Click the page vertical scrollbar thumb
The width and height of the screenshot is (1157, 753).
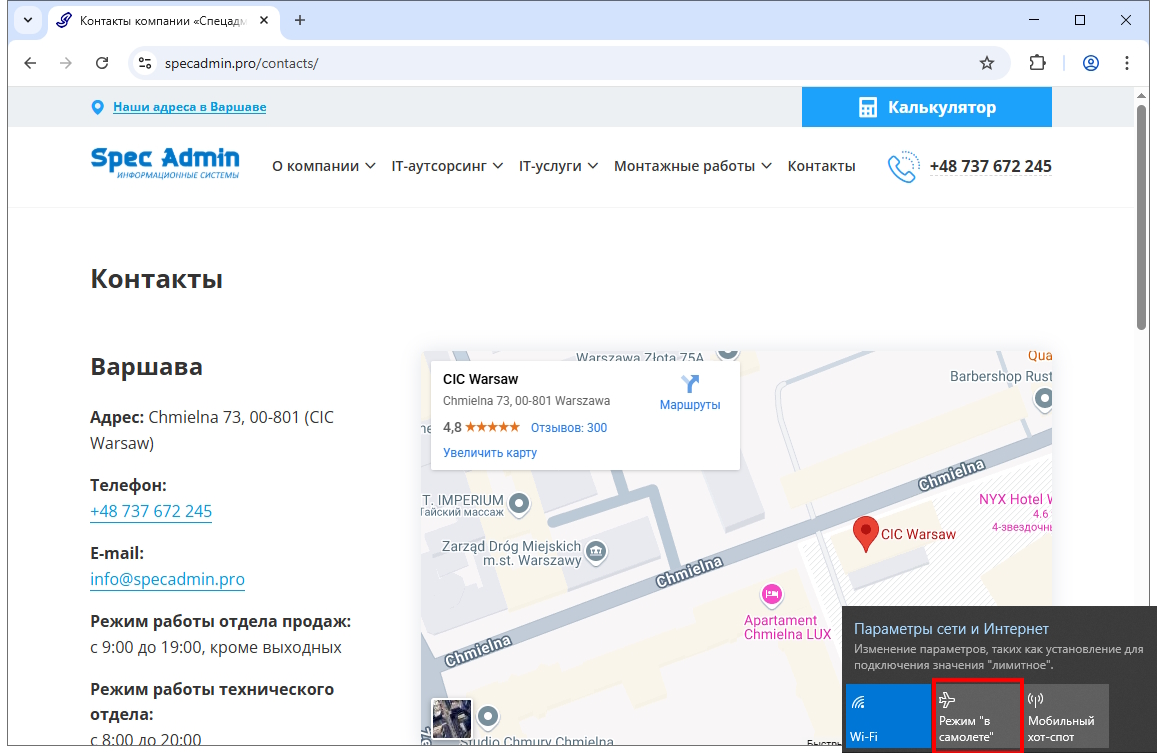click(1142, 218)
